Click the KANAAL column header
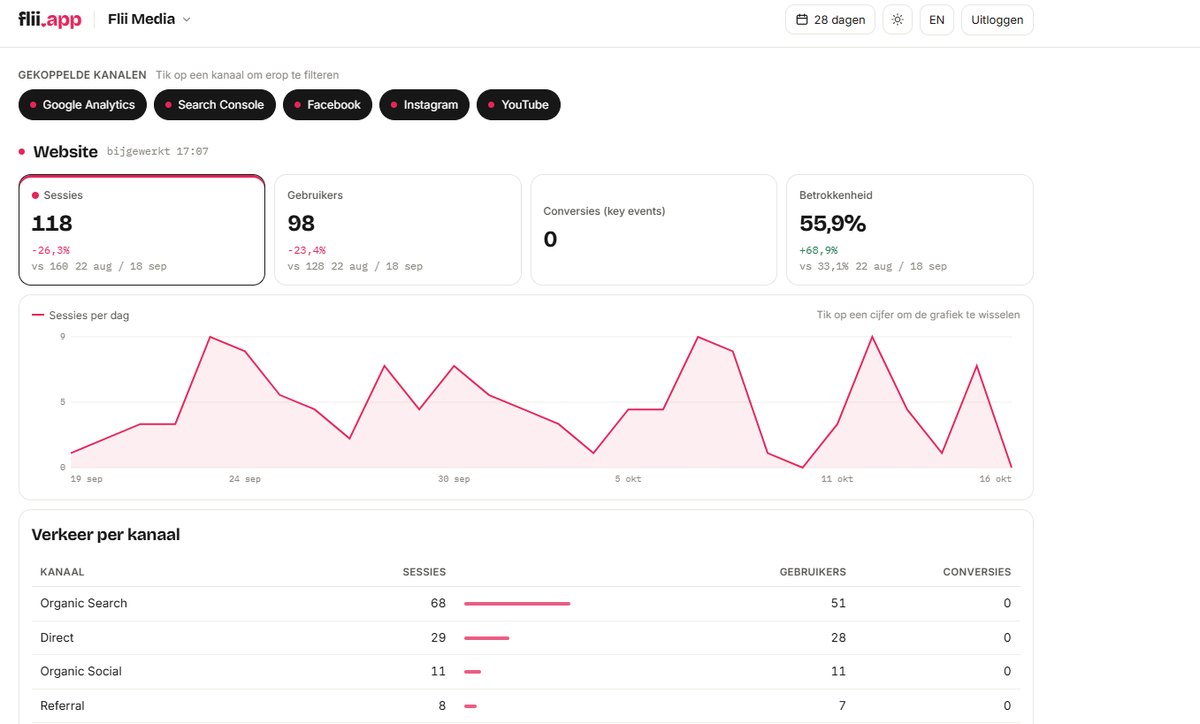The height and width of the screenshot is (724, 1200). pyautogui.click(x=62, y=572)
